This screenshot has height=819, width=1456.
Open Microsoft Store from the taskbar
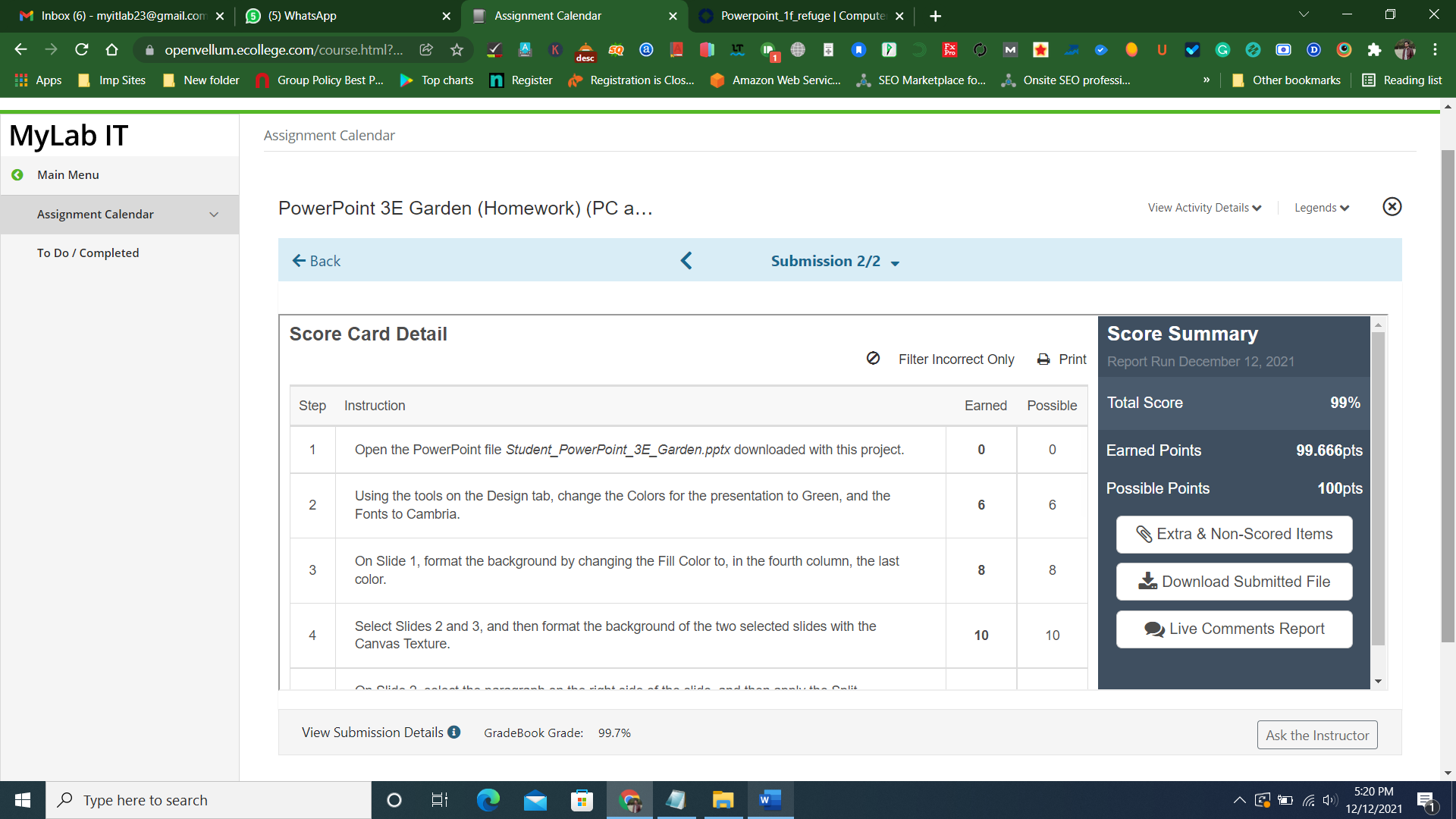[582, 800]
